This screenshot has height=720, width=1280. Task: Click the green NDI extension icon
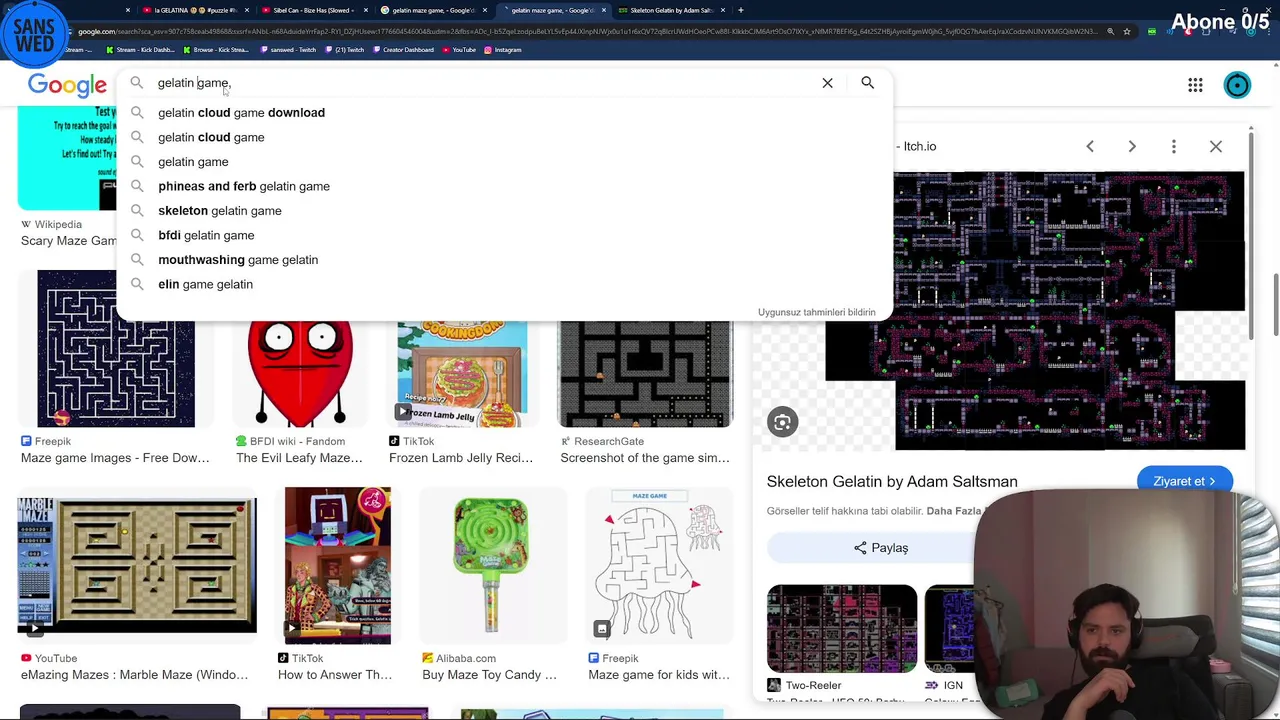click(x=1151, y=31)
